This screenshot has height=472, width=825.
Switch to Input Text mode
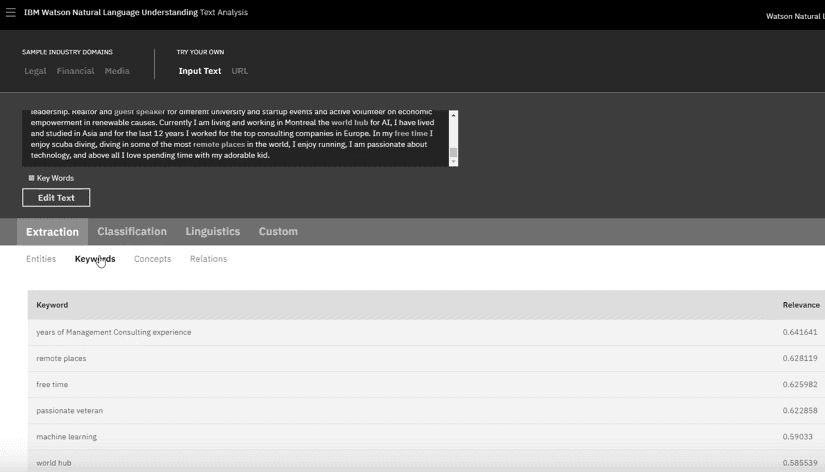[x=200, y=71]
